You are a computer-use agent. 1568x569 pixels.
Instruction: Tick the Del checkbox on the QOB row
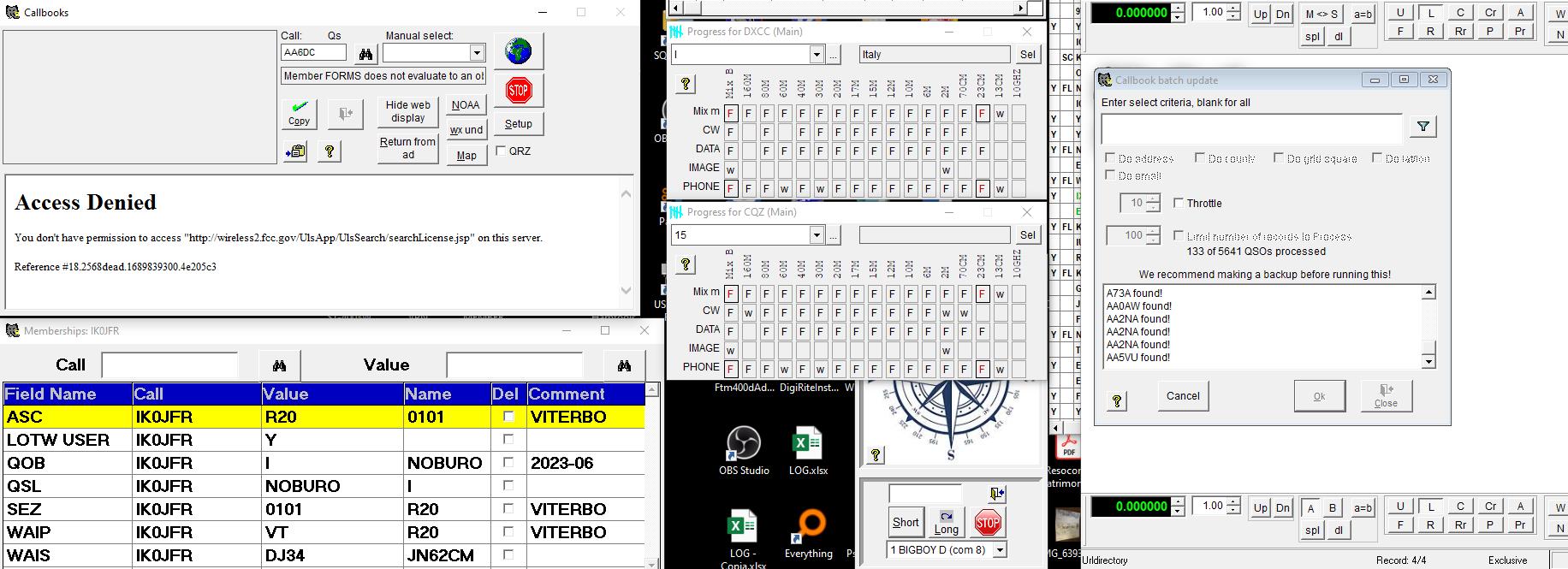coord(508,462)
